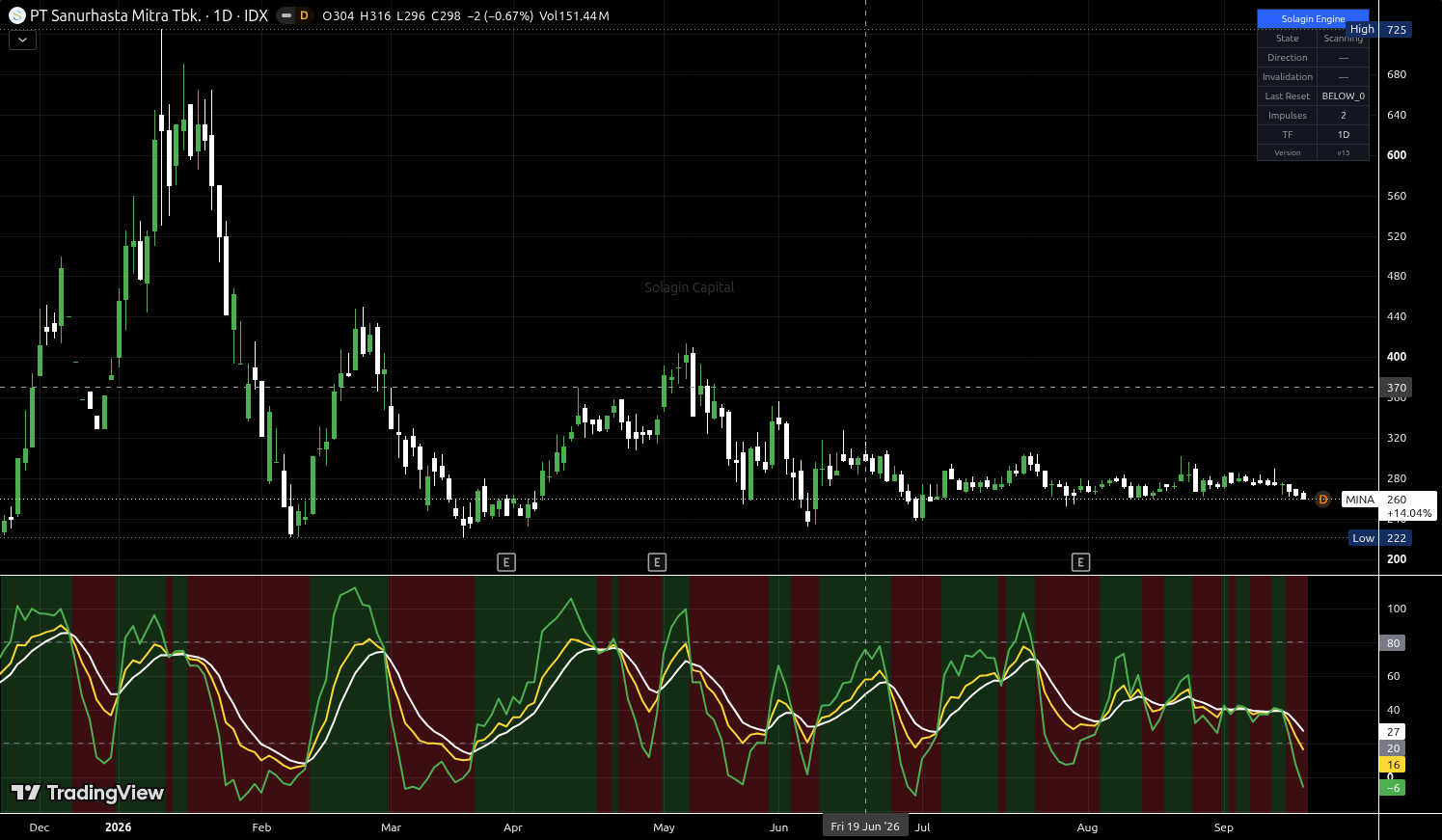Click the E earnings marker near May
This screenshot has height=840, width=1442.
pyautogui.click(x=657, y=562)
